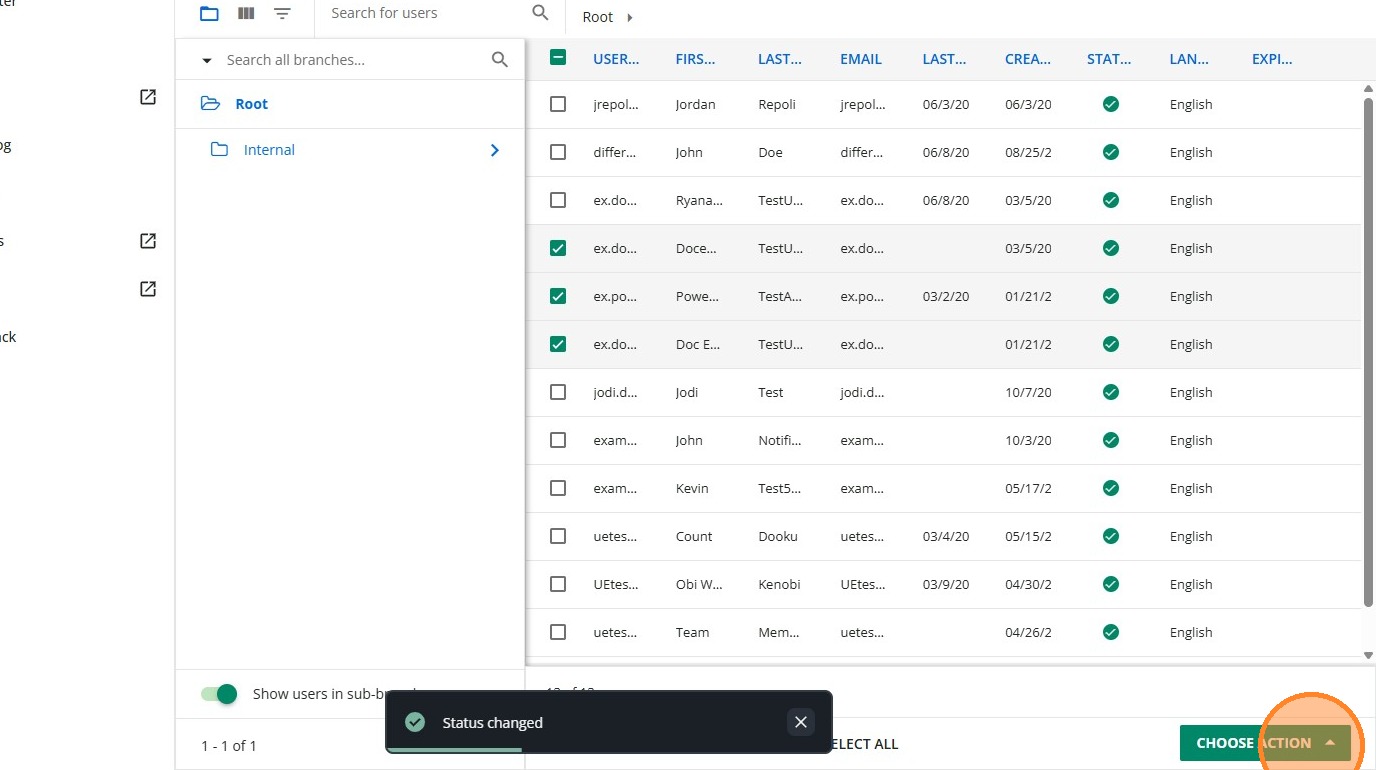The image size is (1376, 770).
Task: Open the column manager icon
Action: click(x=246, y=14)
